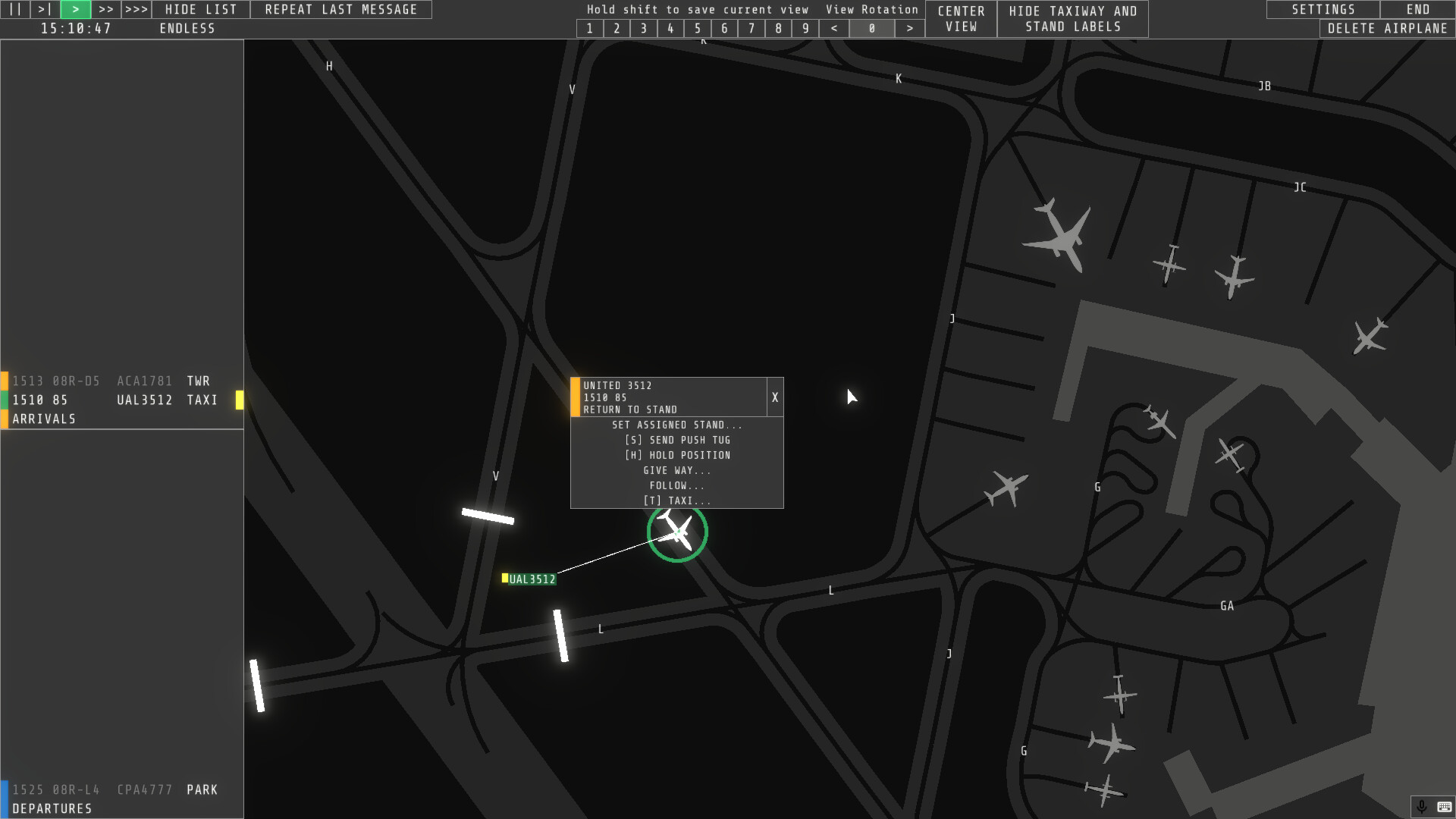This screenshot has height=819, width=1456.
Task: Open the Give Way options
Action: [676, 470]
